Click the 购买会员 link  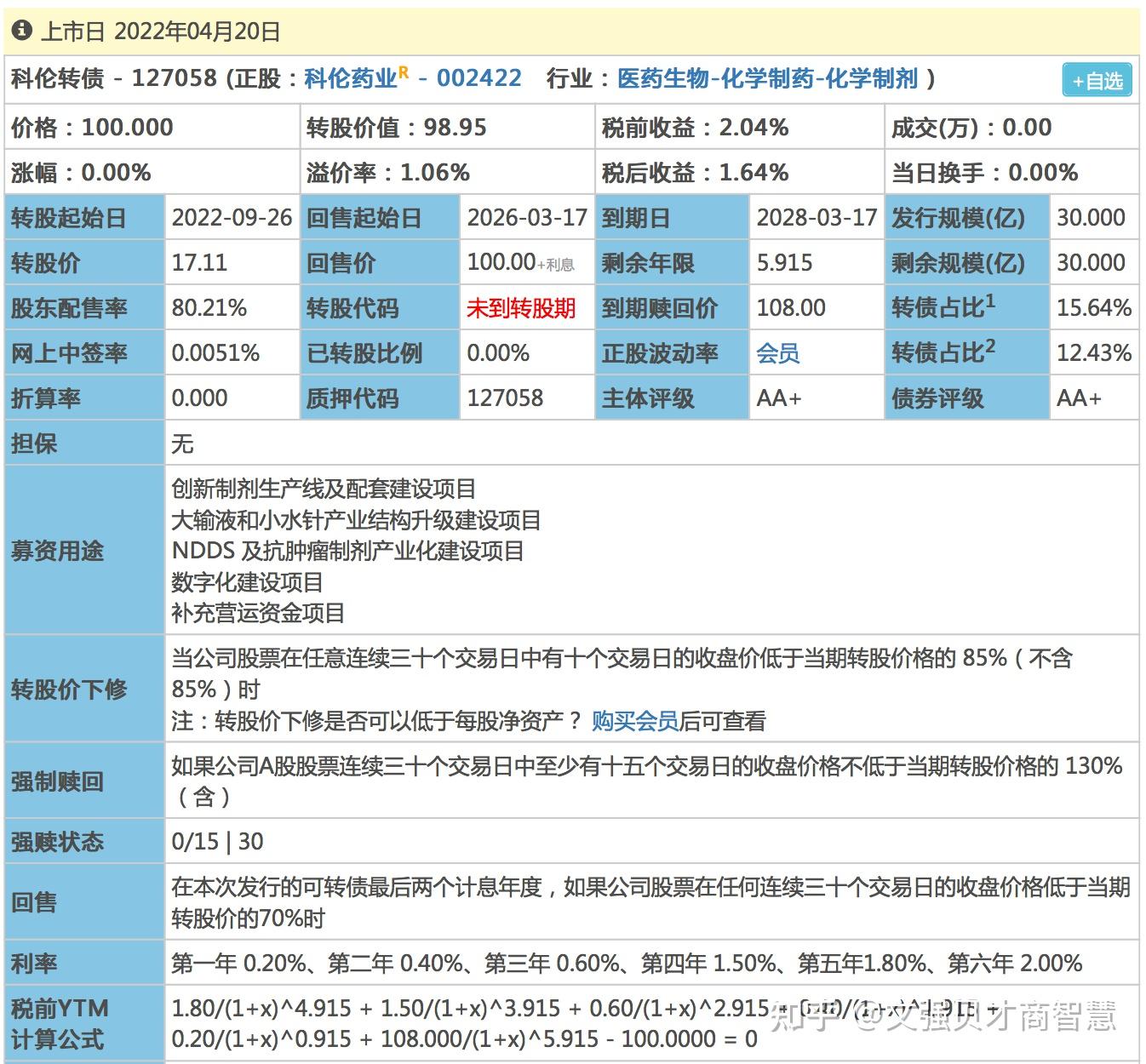pyautogui.click(x=634, y=722)
